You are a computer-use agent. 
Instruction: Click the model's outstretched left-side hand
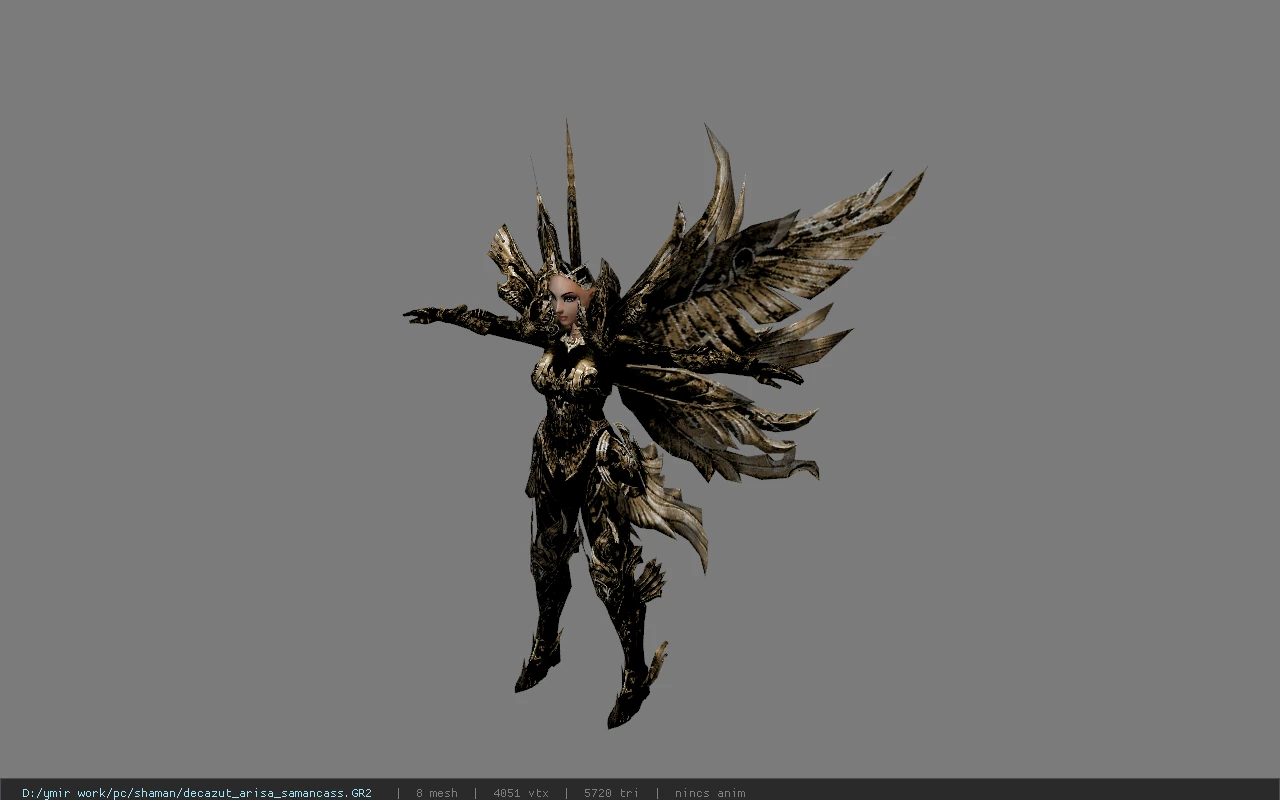pyautogui.click(x=422, y=315)
